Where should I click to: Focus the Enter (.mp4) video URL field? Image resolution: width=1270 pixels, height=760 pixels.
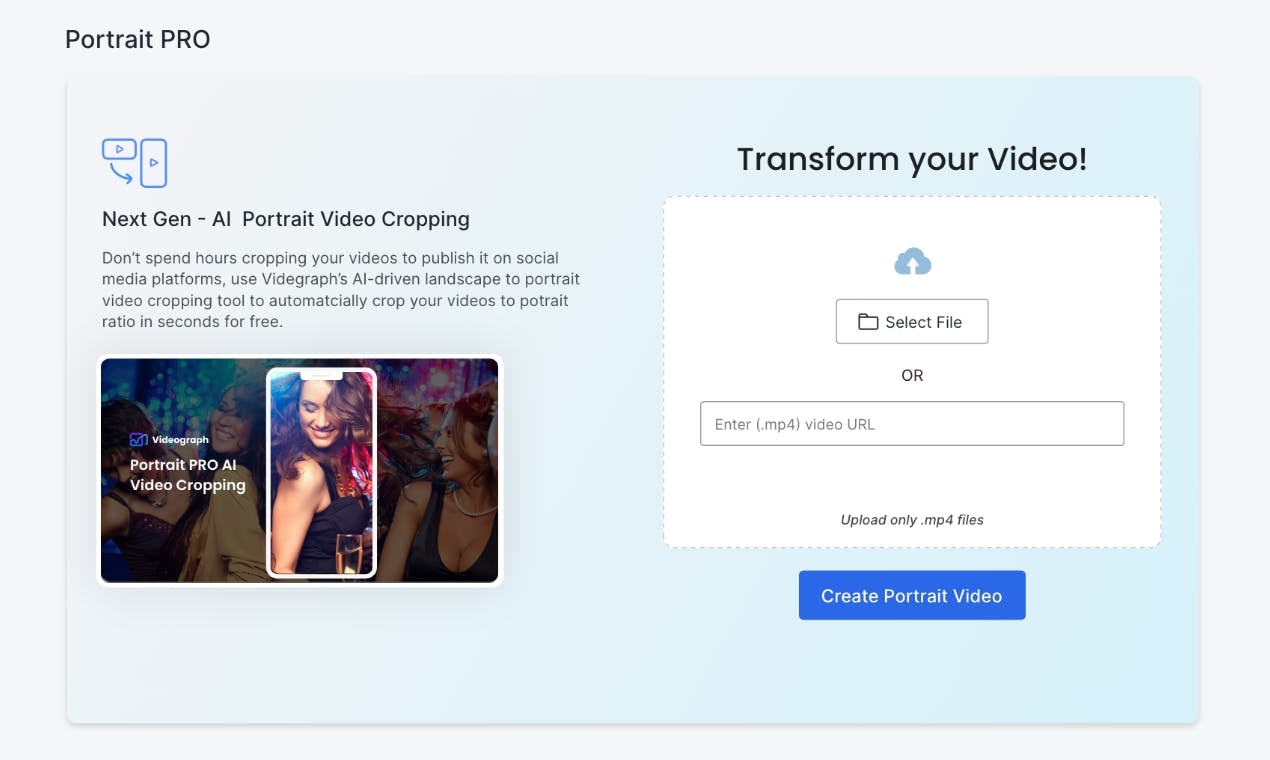click(x=912, y=424)
